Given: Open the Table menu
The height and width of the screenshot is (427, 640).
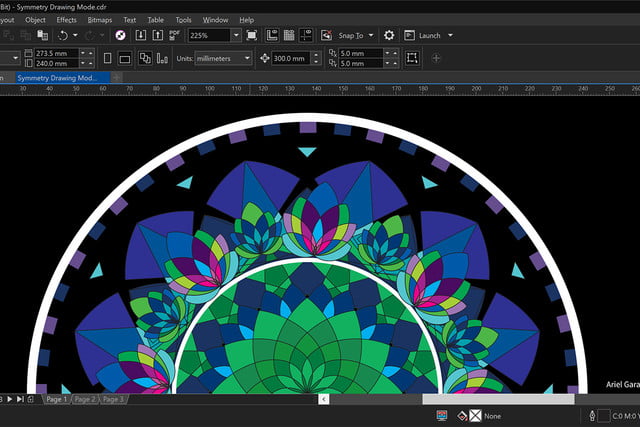Looking at the screenshot, I should (156, 20).
